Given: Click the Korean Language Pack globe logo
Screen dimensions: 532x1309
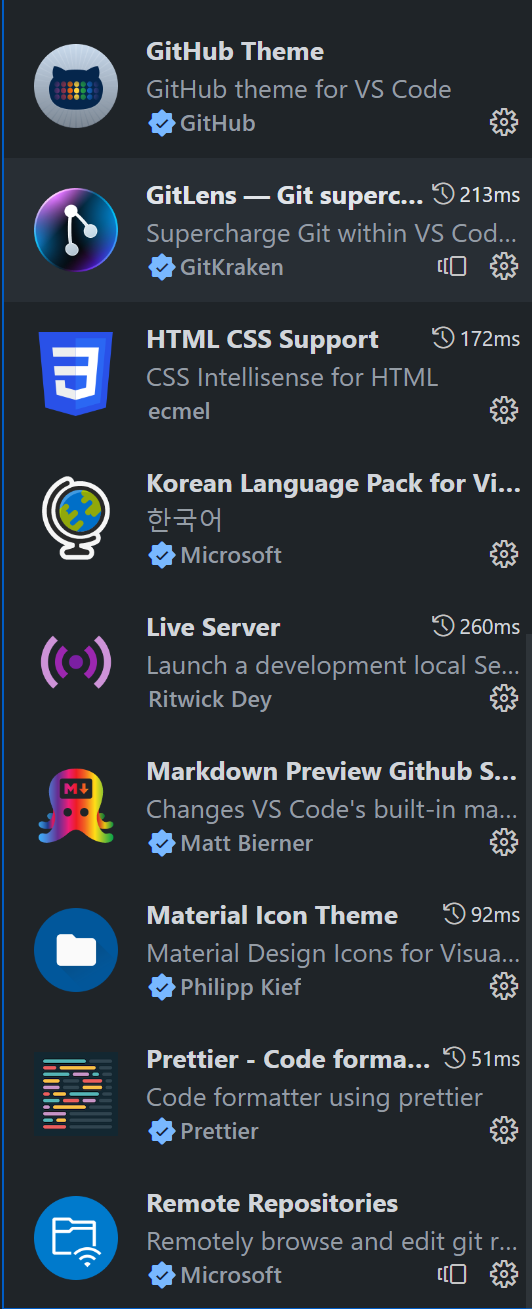Looking at the screenshot, I should (x=76, y=518).
